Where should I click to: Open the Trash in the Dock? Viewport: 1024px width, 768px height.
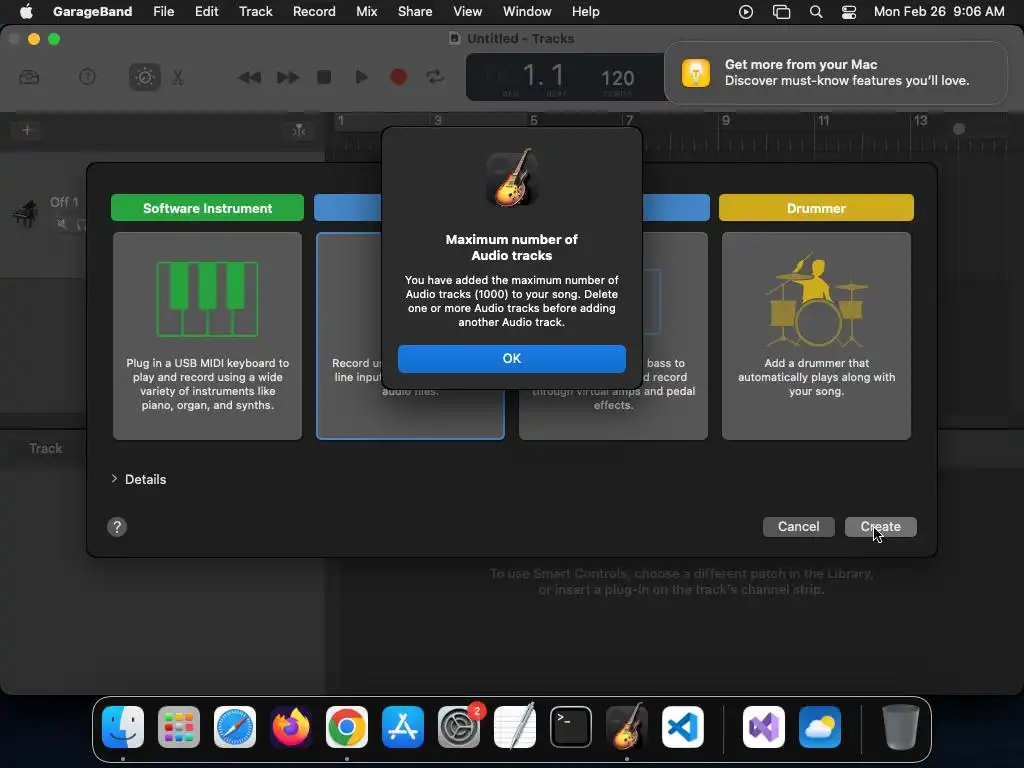click(901, 727)
